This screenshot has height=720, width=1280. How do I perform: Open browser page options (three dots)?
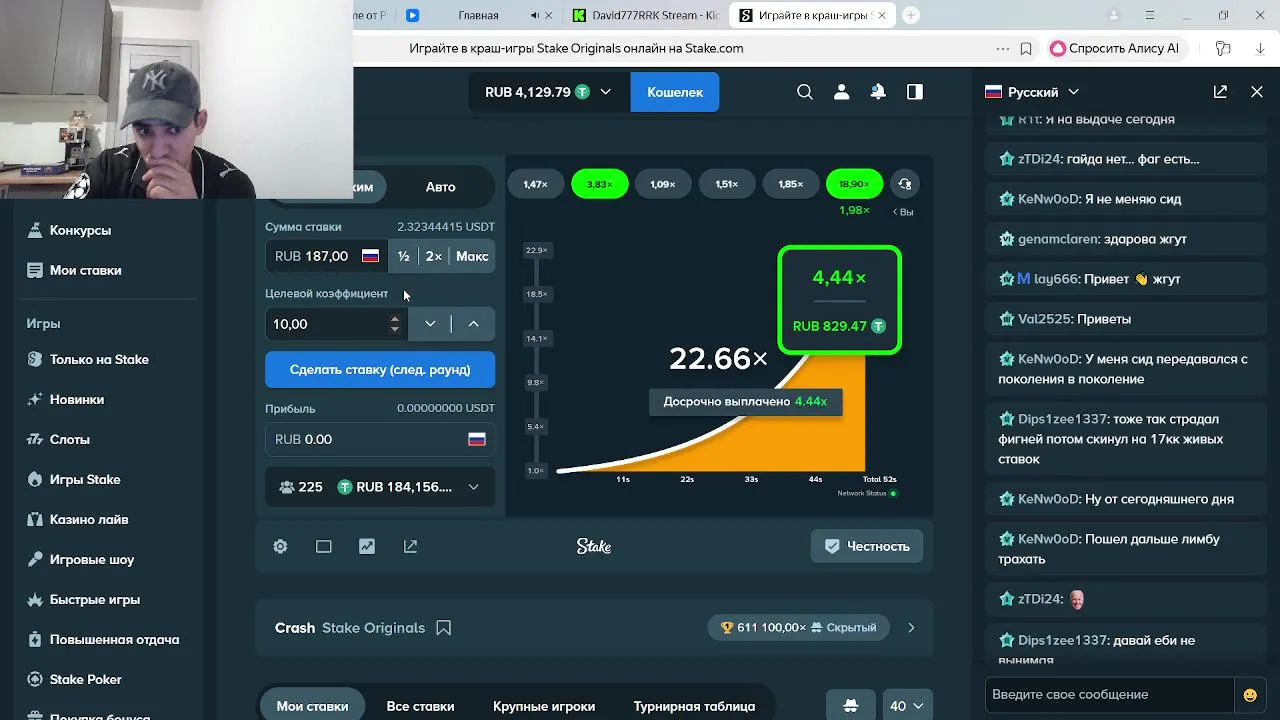(1003, 48)
